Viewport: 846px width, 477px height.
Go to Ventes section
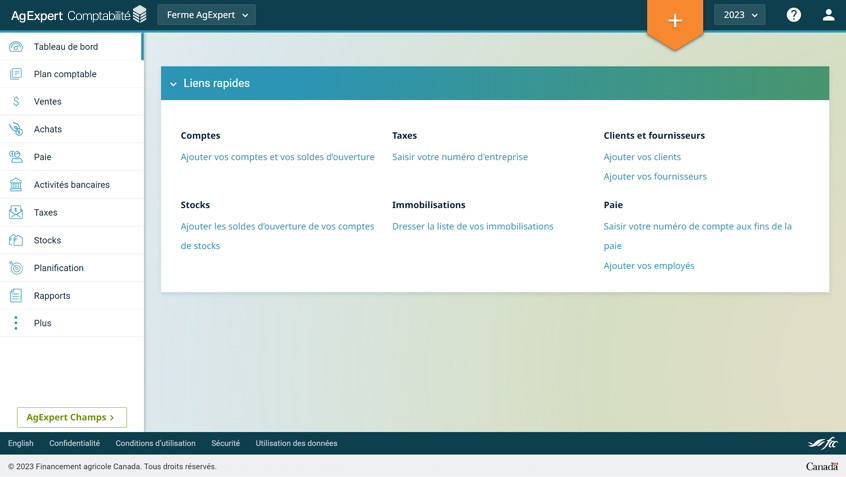[x=72, y=101]
